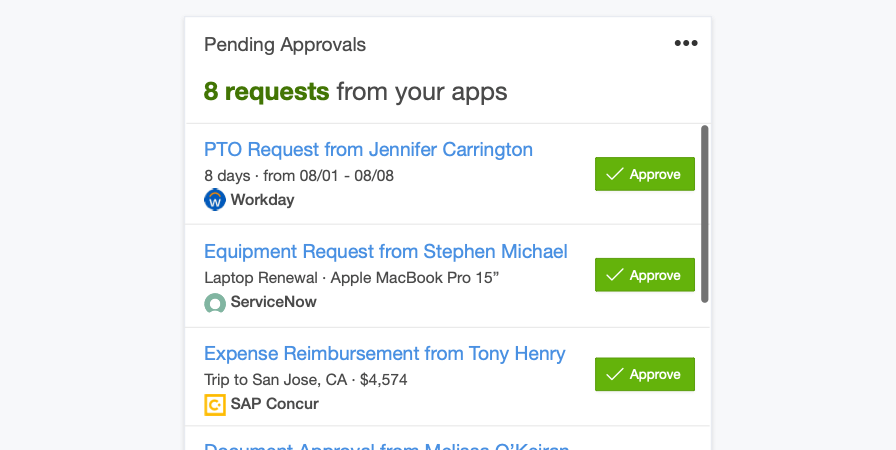Open PTO Request from Jennifer Carrington
This screenshot has width=896, height=450.
pos(369,150)
